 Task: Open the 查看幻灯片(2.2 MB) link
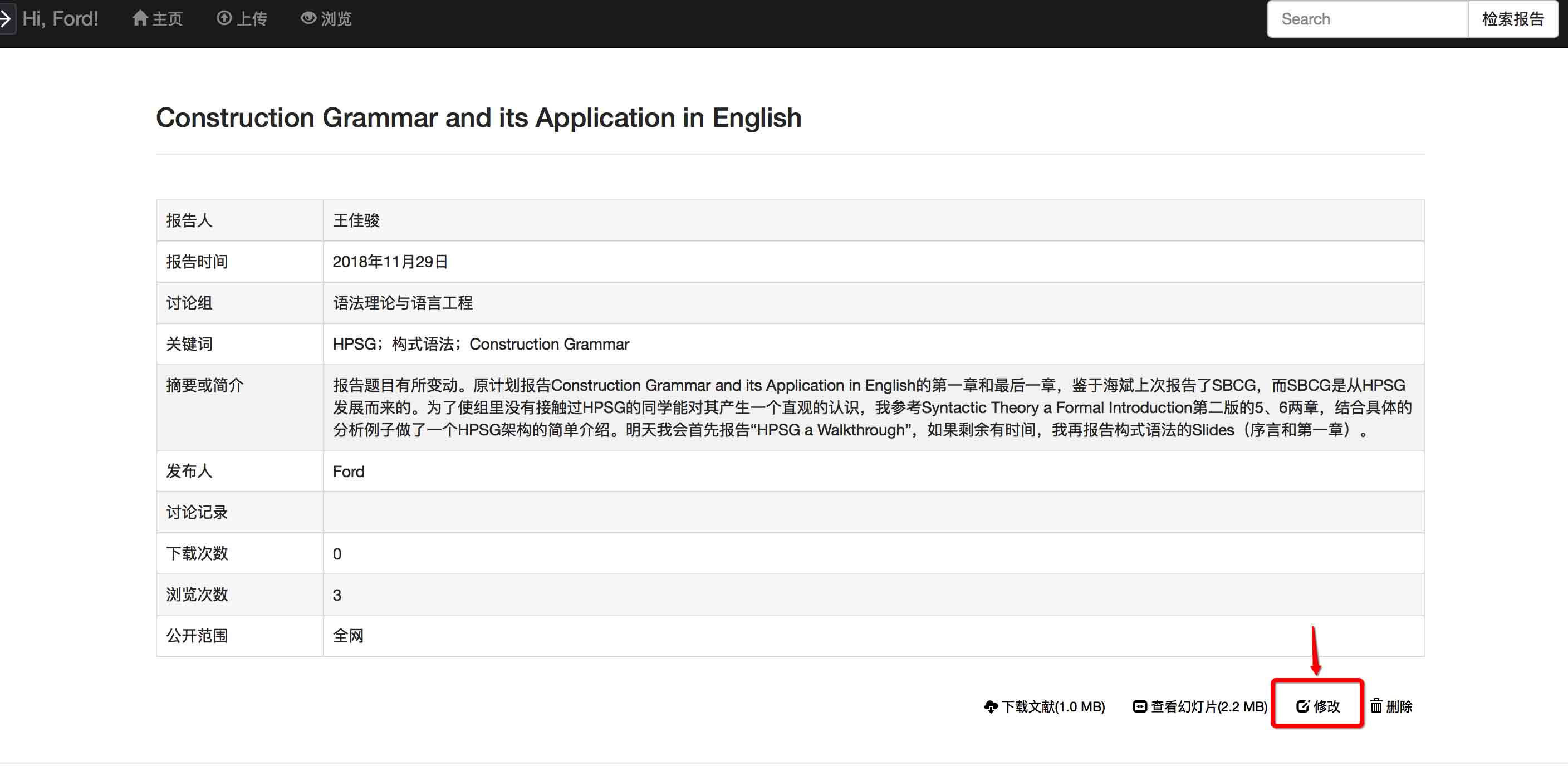[1209, 706]
